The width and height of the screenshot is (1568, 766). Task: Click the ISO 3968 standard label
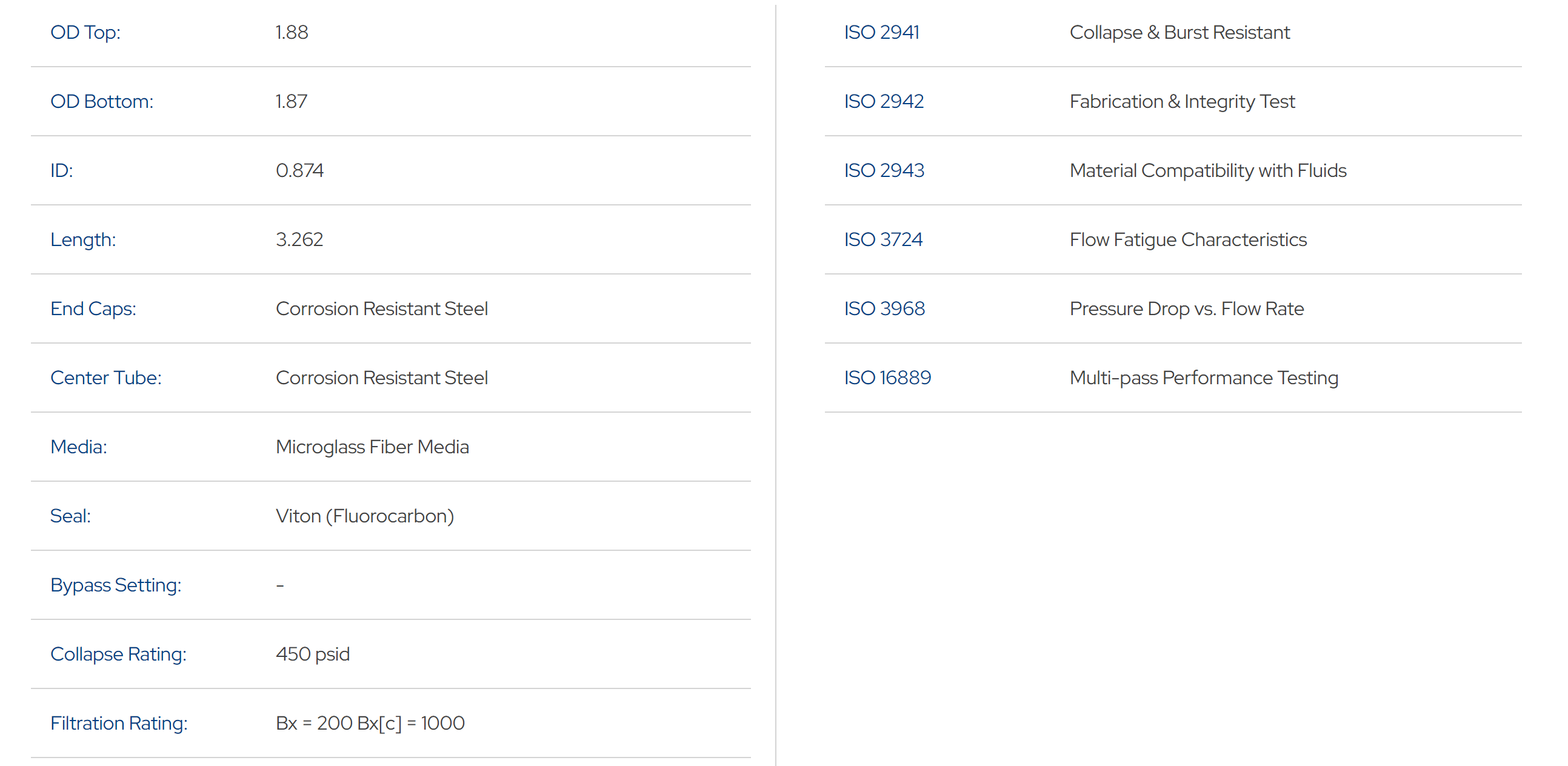tap(884, 308)
